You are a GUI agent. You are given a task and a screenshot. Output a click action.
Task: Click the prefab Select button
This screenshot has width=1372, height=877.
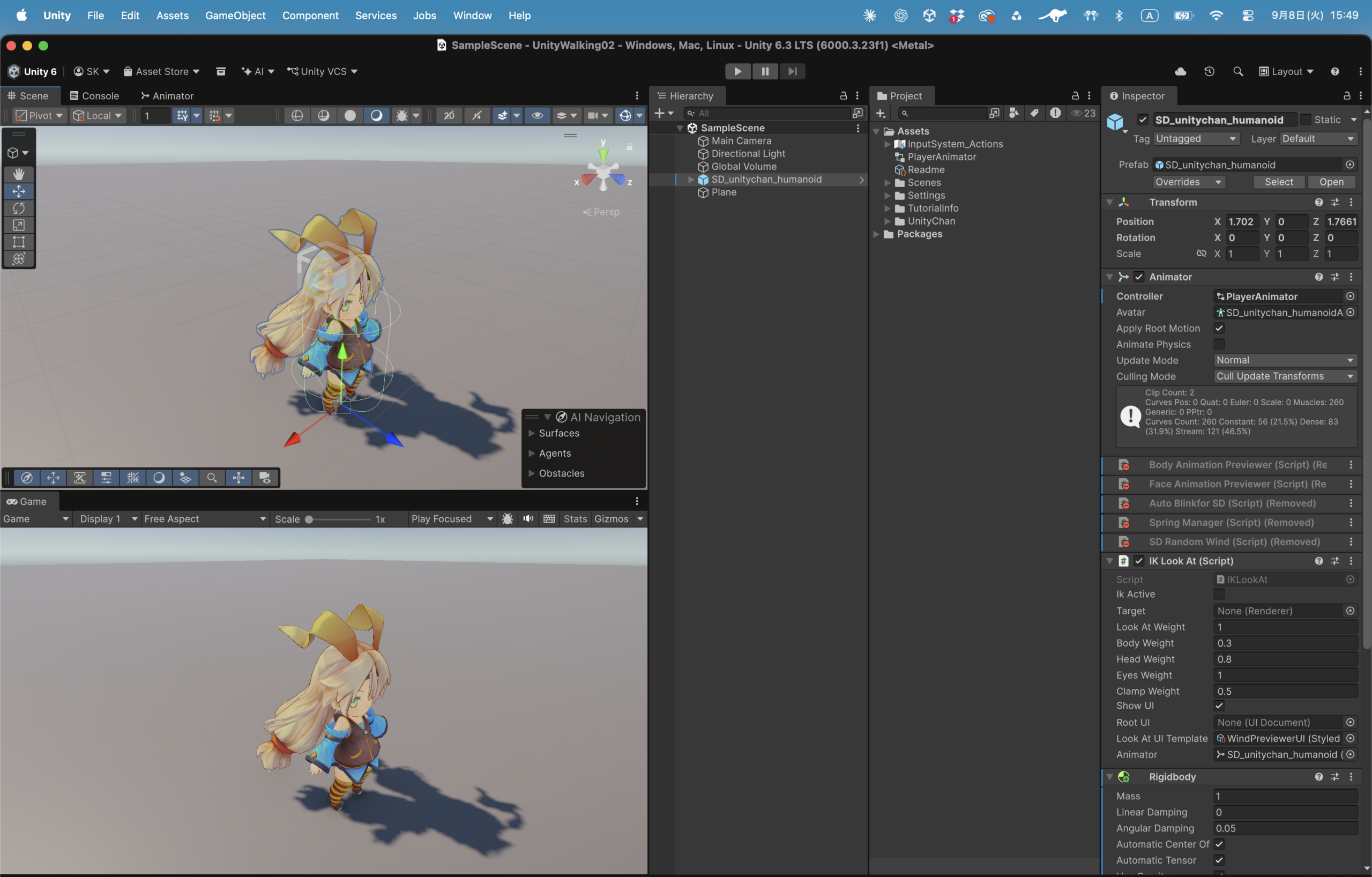tap(1279, 182)
